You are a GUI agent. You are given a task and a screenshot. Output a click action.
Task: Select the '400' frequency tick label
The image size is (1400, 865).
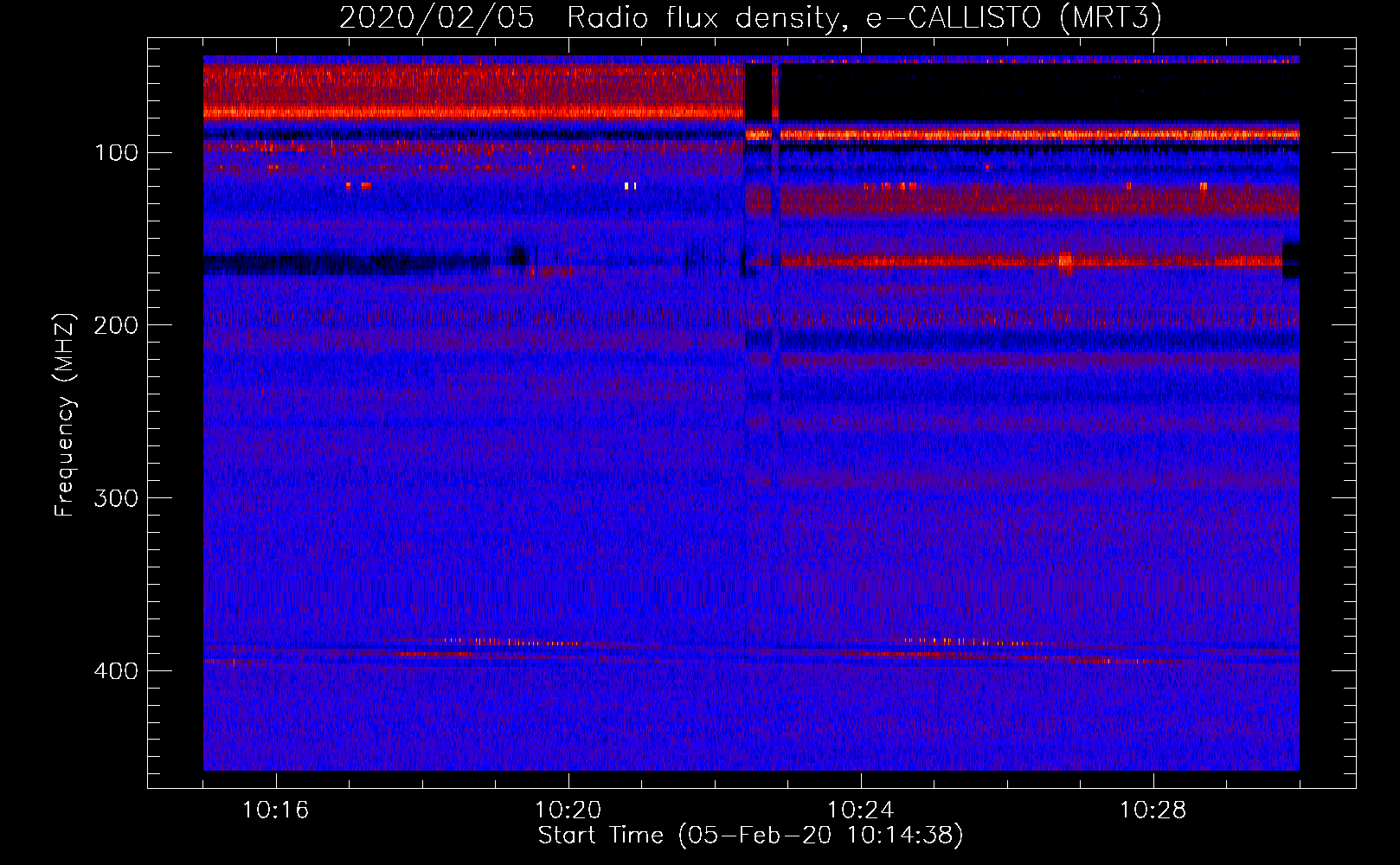pos(117,671)
